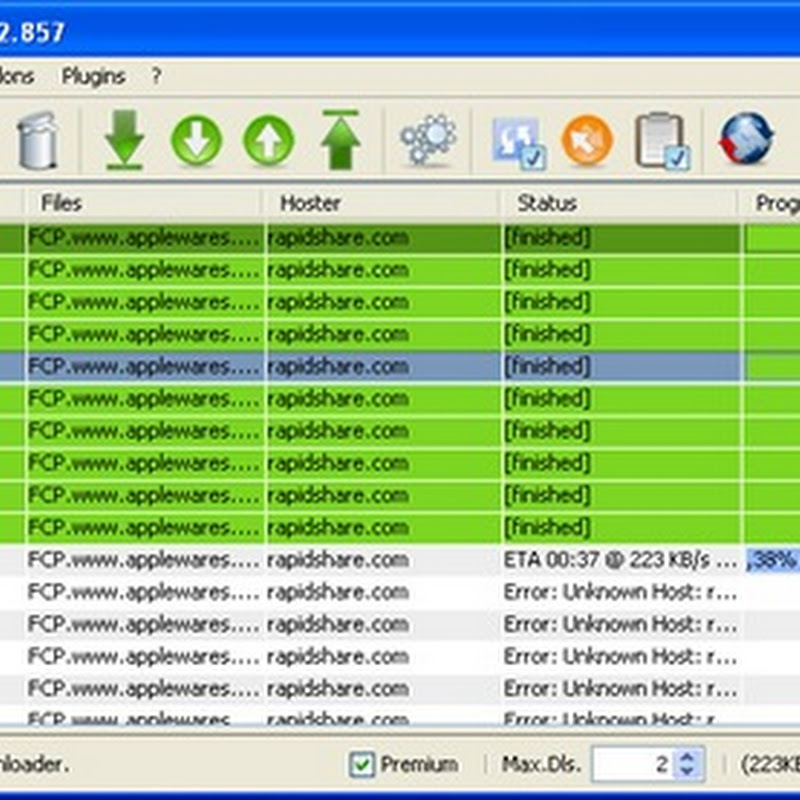Click '[finished]' in the dark green top row
The image size is (800, 800).
coord(547,238)
